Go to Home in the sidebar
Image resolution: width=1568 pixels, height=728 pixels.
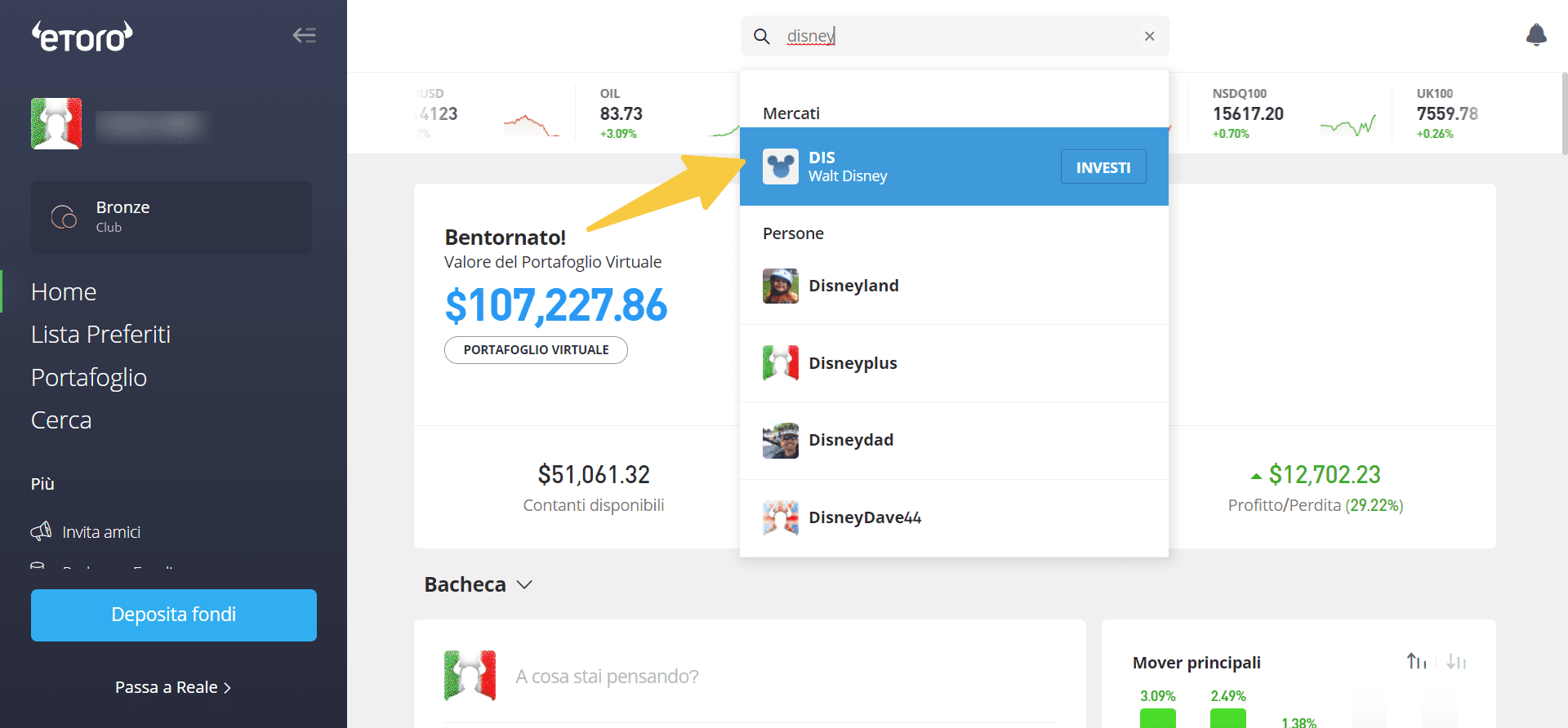click(x=64, y=291)
